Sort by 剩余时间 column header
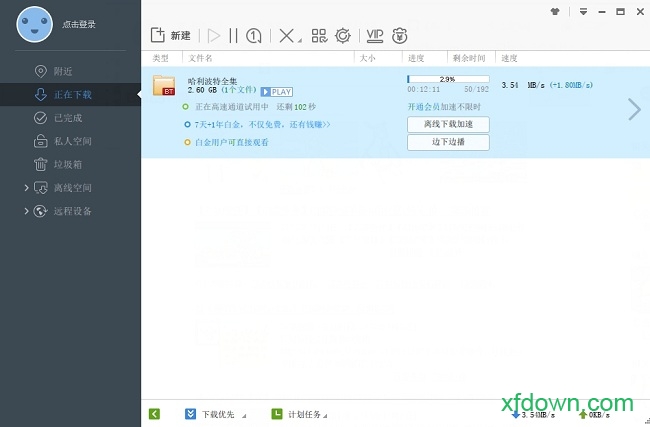 471,58
